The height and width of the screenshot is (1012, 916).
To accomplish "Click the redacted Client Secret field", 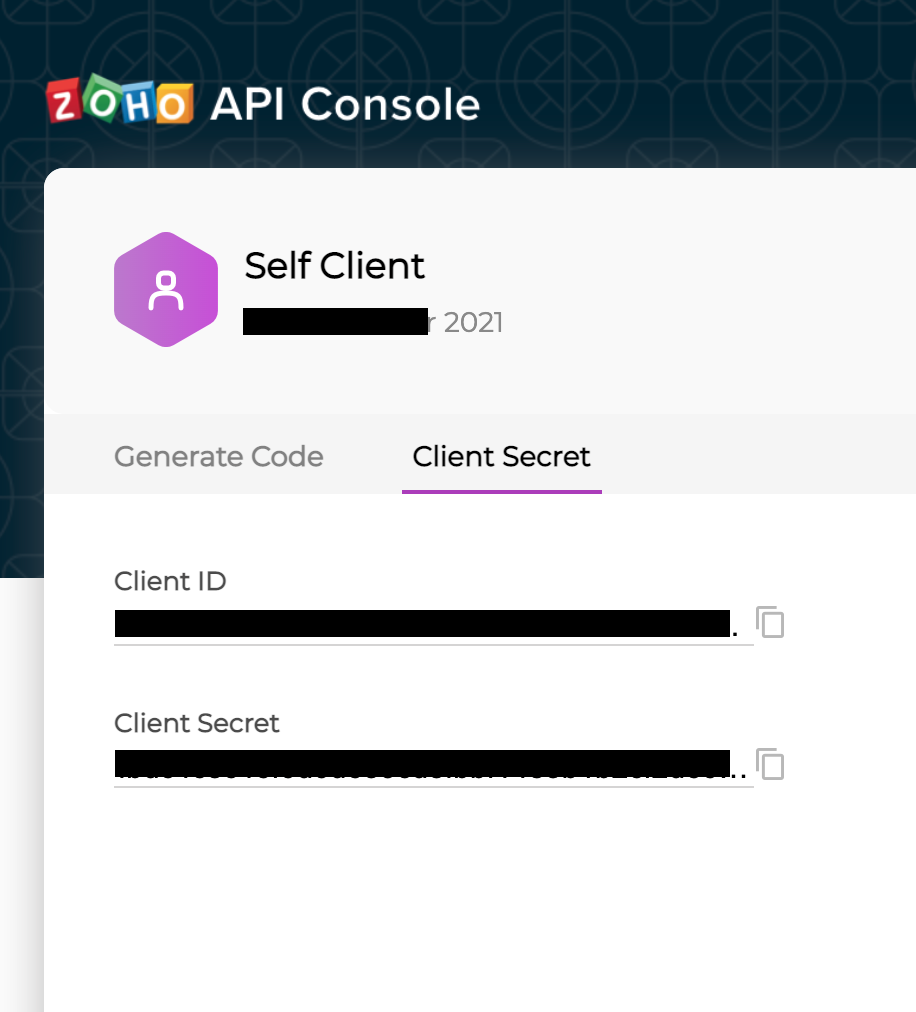I will (434, 766).
